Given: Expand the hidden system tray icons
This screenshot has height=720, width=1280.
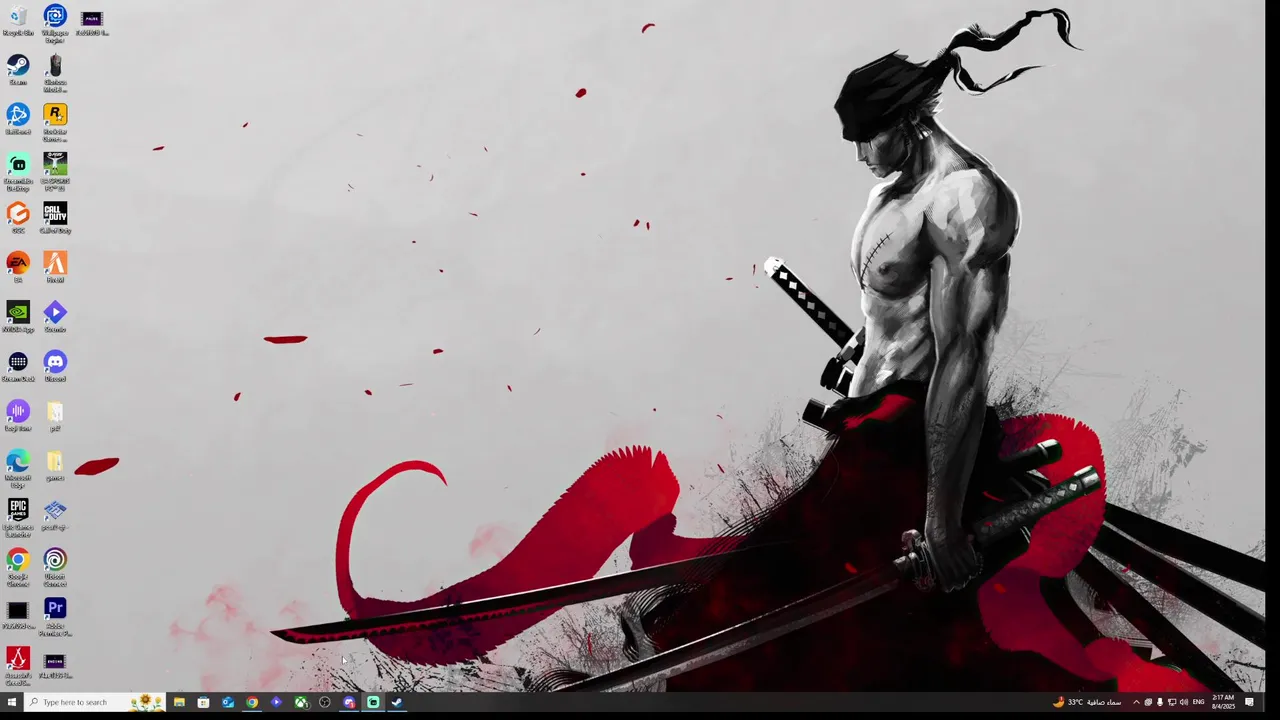Looking at the screenshot, I should coord(1136,702).
